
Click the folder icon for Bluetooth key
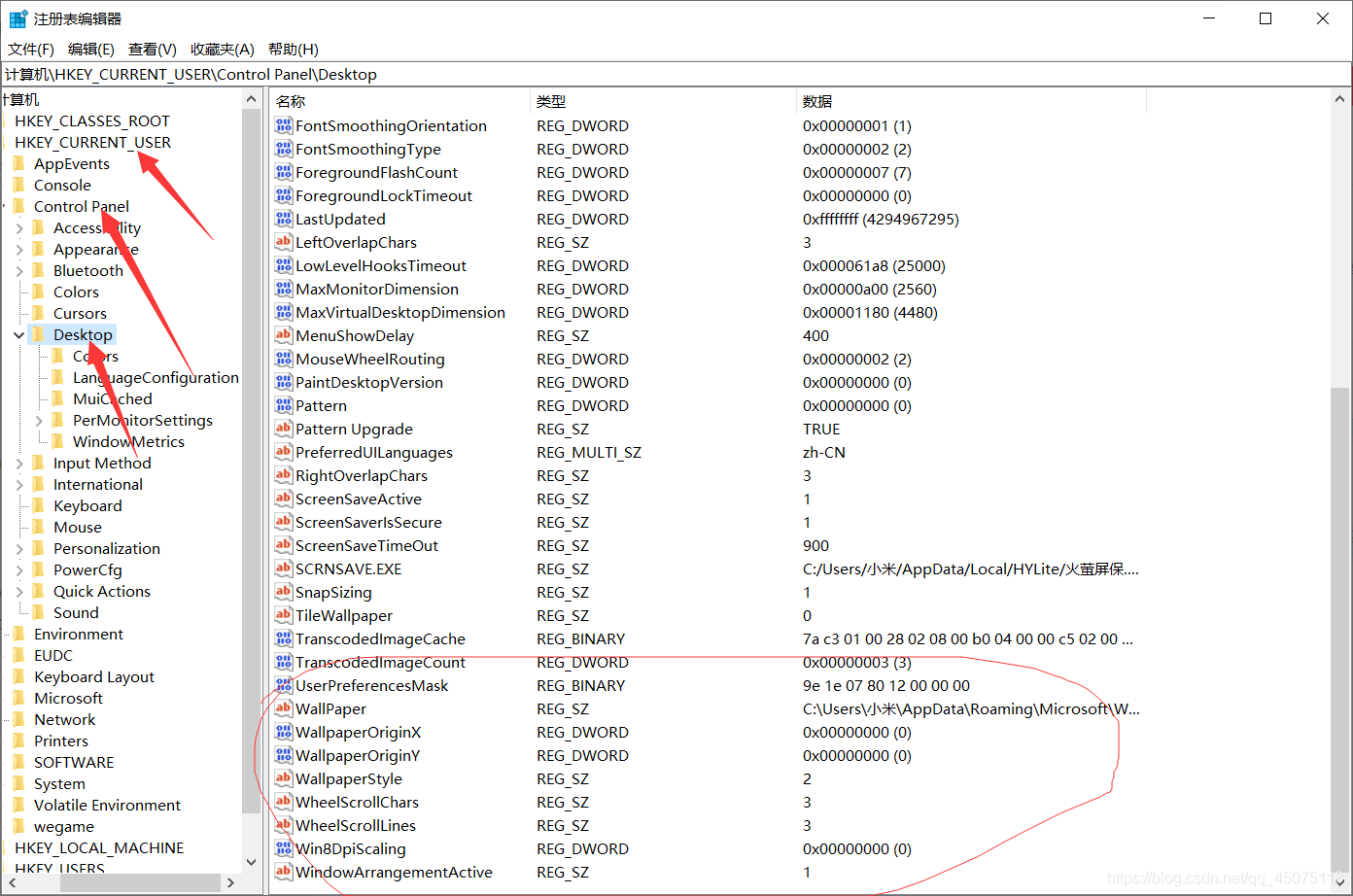[x=39, y=270]
